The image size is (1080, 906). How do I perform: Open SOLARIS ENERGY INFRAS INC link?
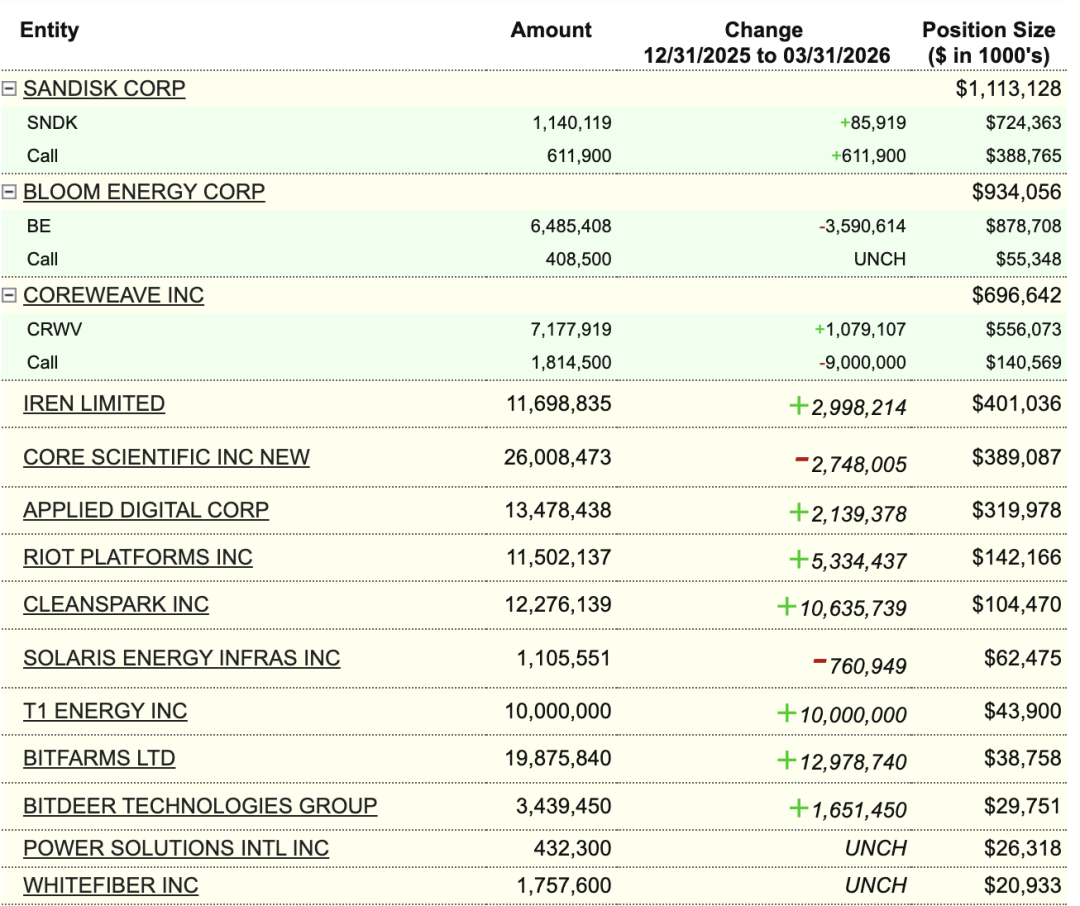(182, 658)
